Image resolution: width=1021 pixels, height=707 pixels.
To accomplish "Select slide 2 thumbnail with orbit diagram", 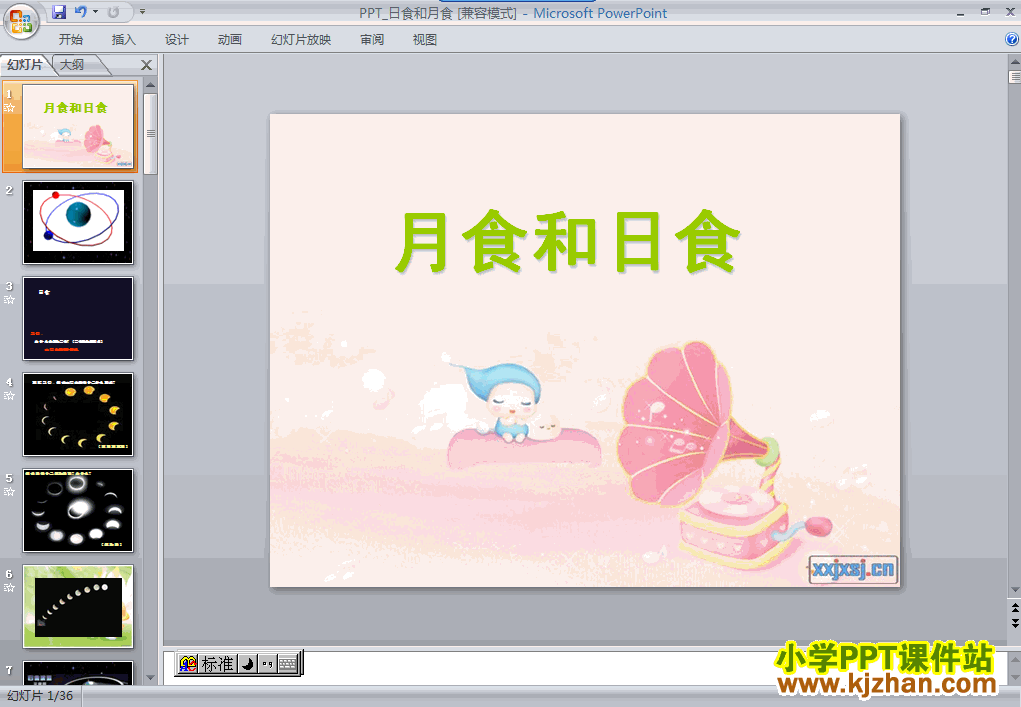I will click(78, 223).
